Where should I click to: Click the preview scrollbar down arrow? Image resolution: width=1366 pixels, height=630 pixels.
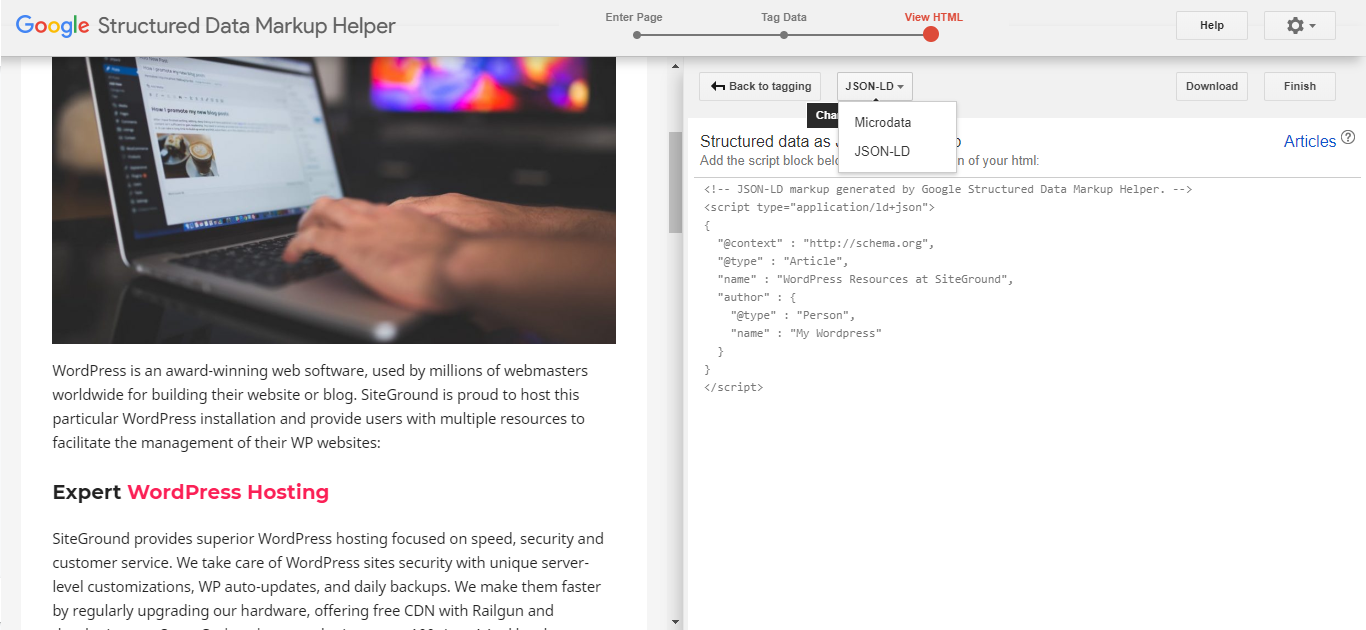(x=675, y=622)
